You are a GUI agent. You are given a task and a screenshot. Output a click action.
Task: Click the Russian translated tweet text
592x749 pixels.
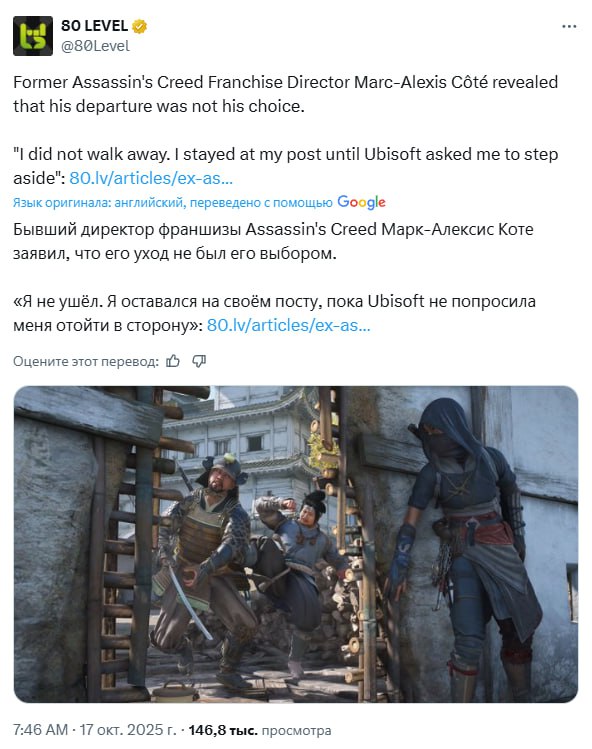pyautogui.click(x=274, y=277)
